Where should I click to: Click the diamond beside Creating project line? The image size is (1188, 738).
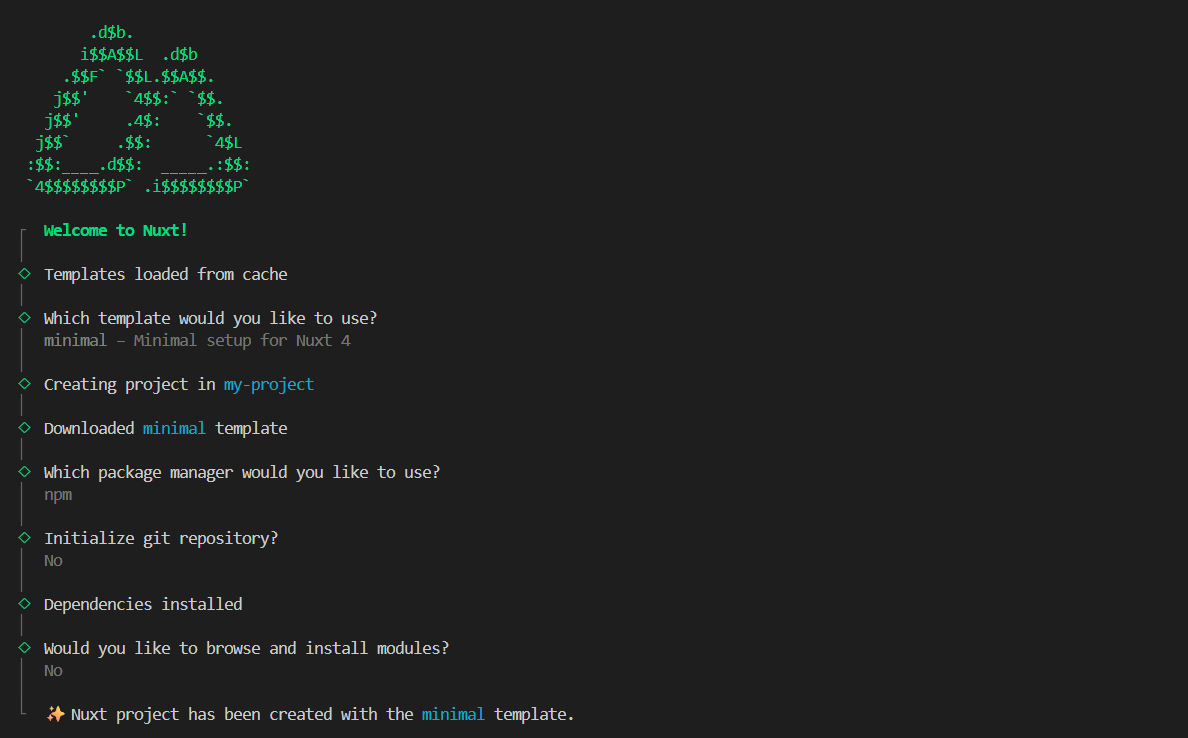pos(25,383)
